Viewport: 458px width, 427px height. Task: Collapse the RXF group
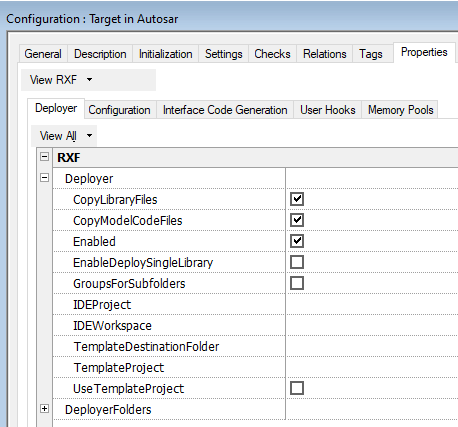44,157
